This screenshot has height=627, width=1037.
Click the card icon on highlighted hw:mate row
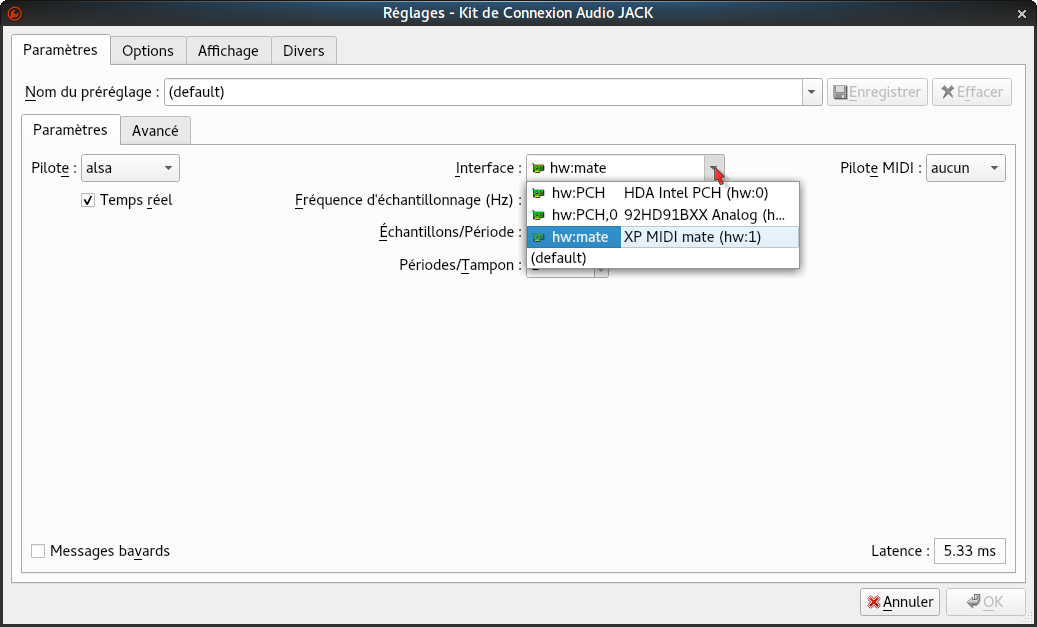tap(538, 237)
